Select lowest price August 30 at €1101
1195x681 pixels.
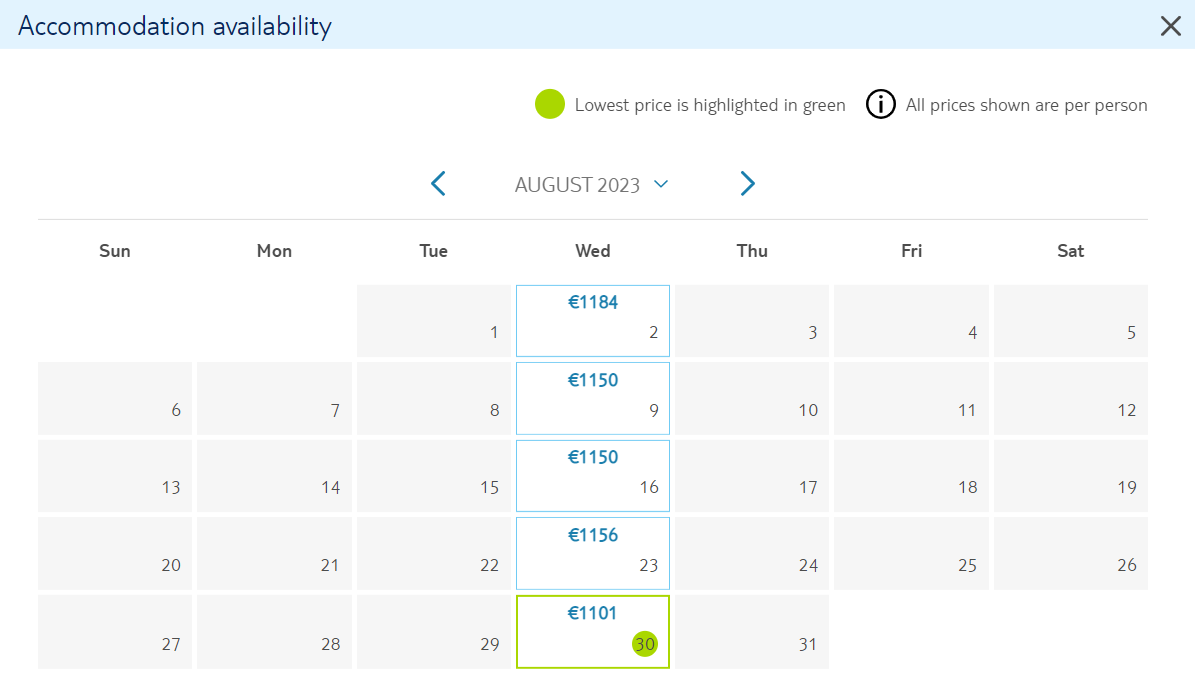(593, 632)
